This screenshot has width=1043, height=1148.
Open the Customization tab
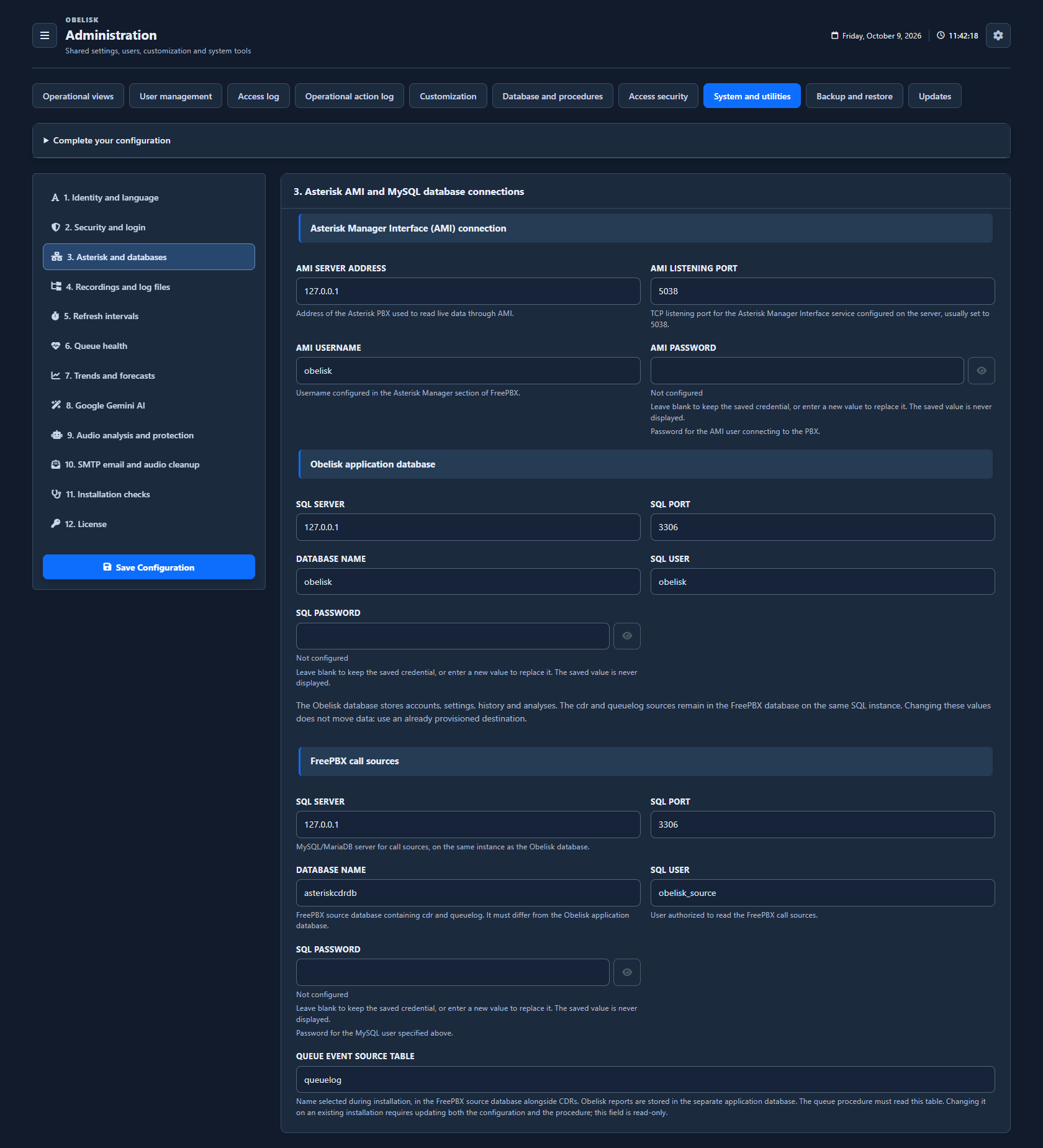click(x=448, y=96)
